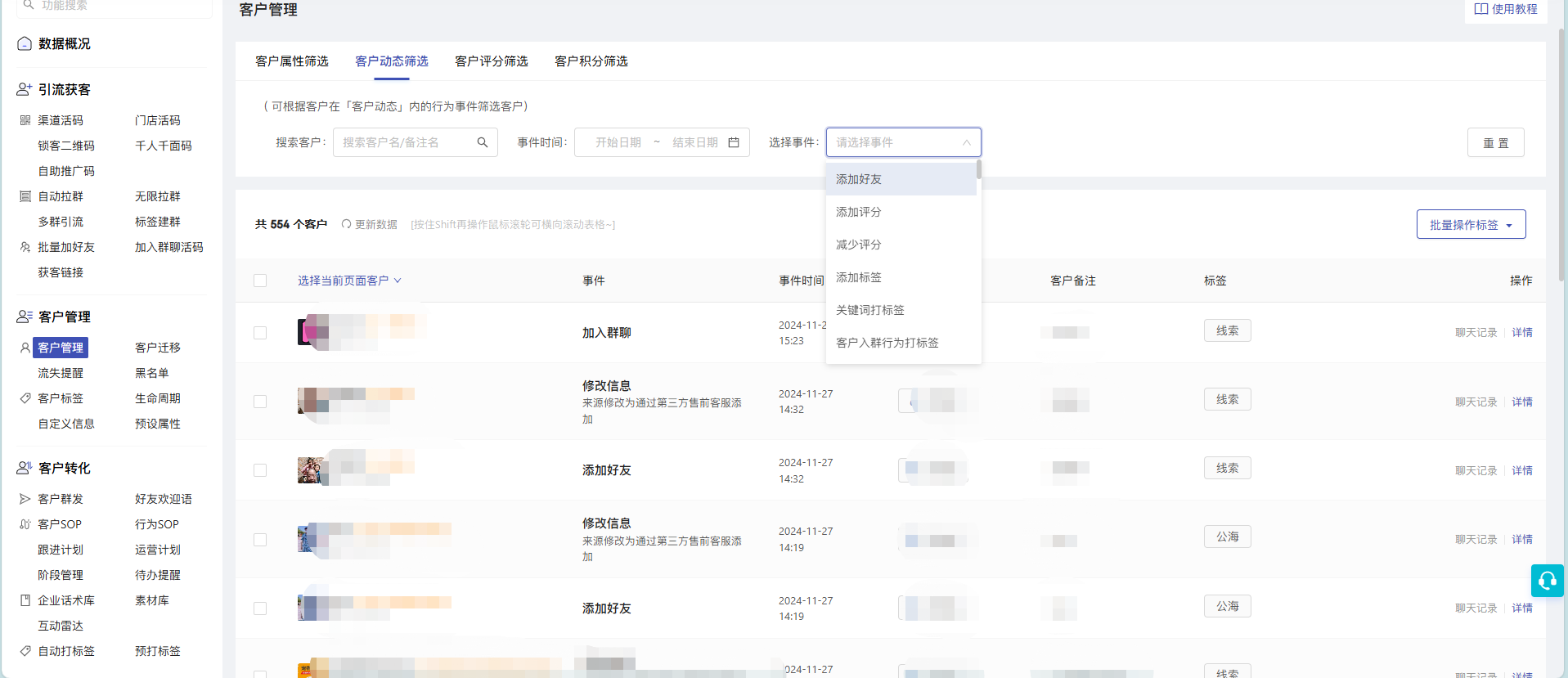
Task: Click the event dropdown list scrollbar
Action: (x=978, y=170)
